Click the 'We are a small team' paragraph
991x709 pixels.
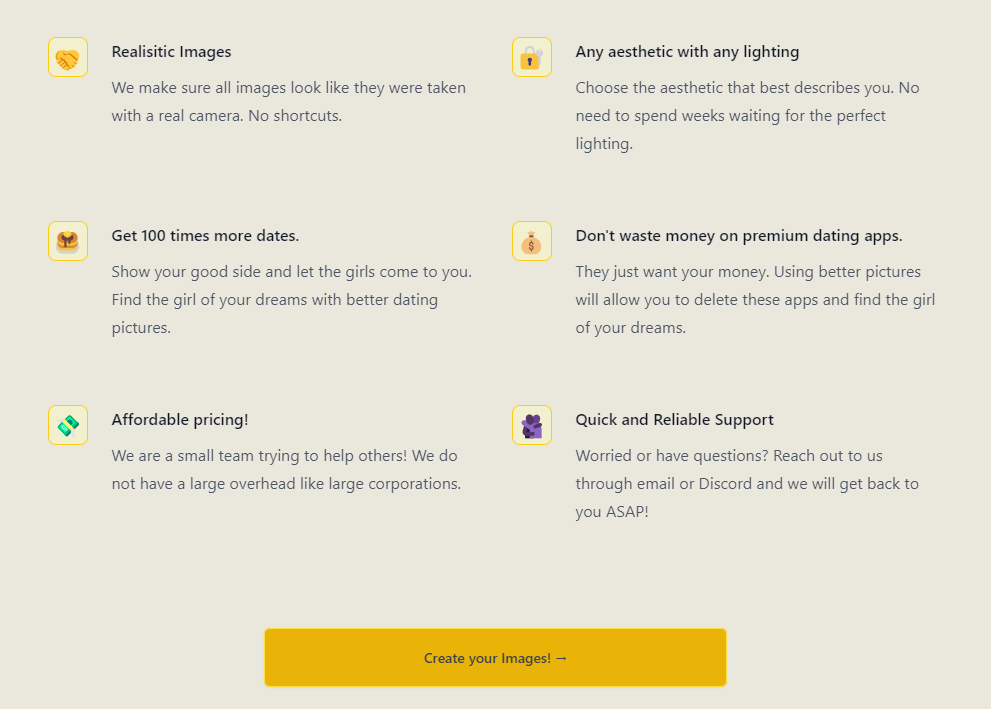click(x=286, y=470)
